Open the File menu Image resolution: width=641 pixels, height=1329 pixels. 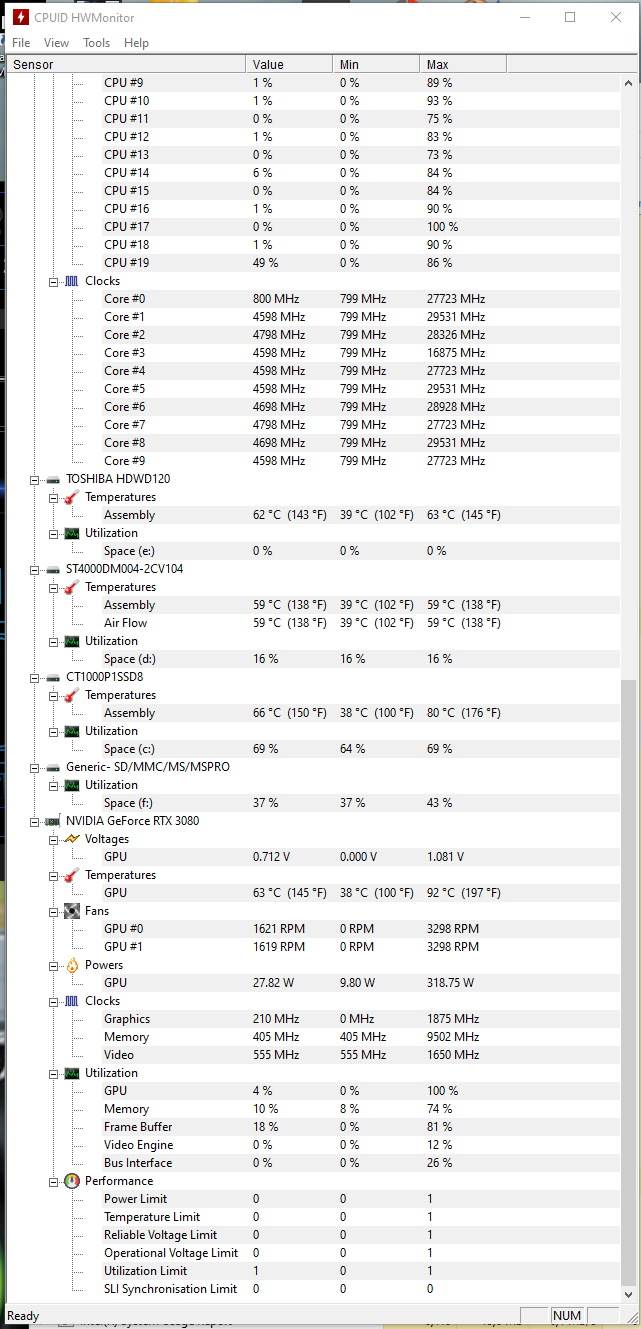point(21,43)
